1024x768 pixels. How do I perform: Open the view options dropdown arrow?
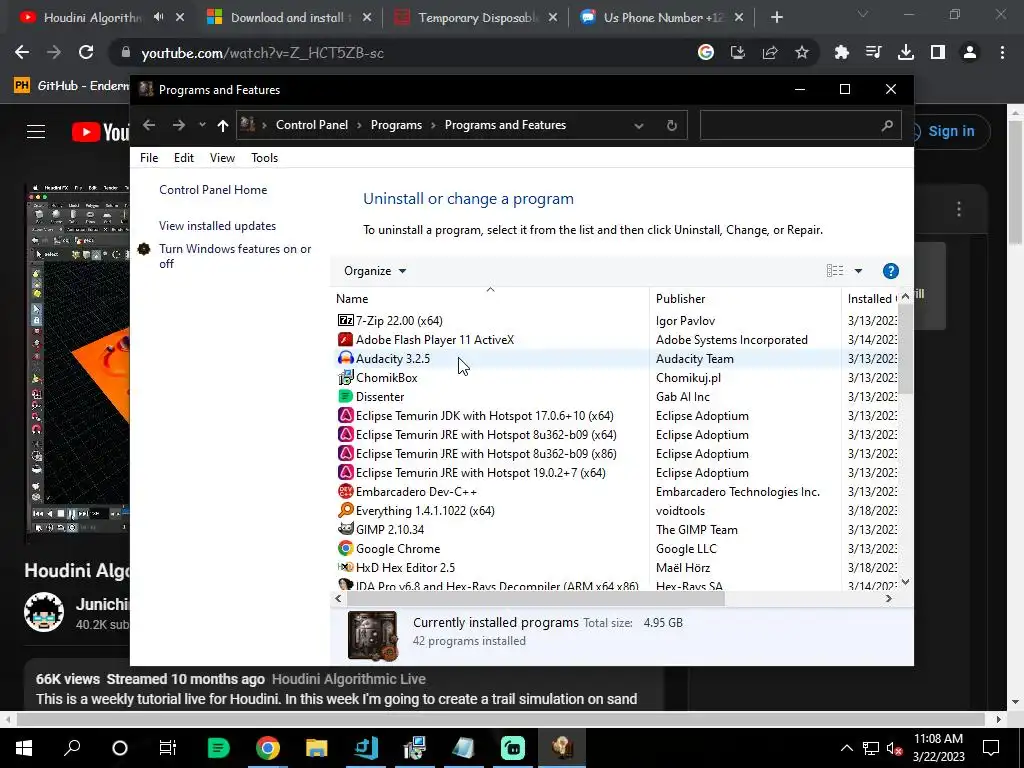(x=858, y=271)
